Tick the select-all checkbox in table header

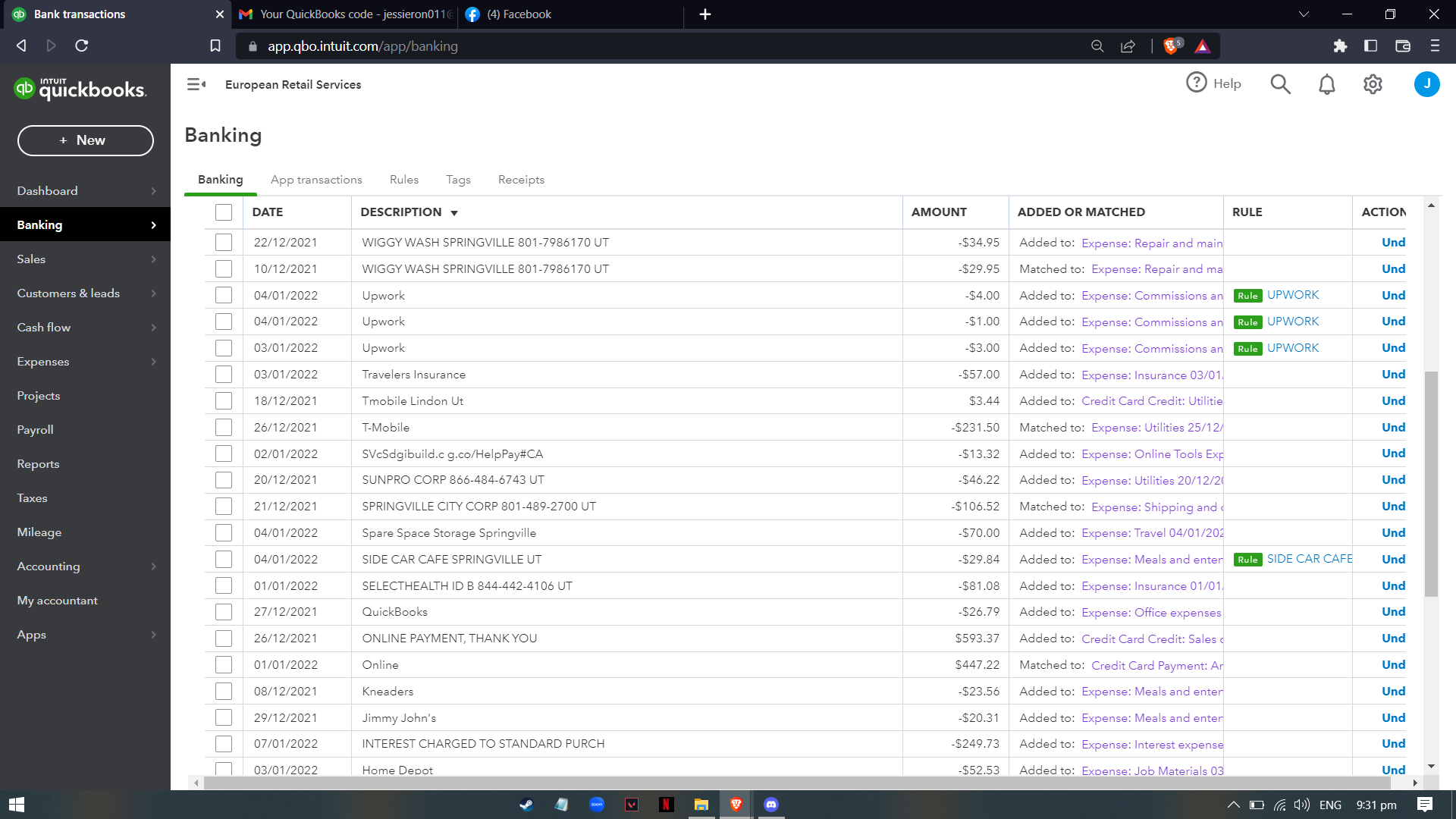point(223,212)
